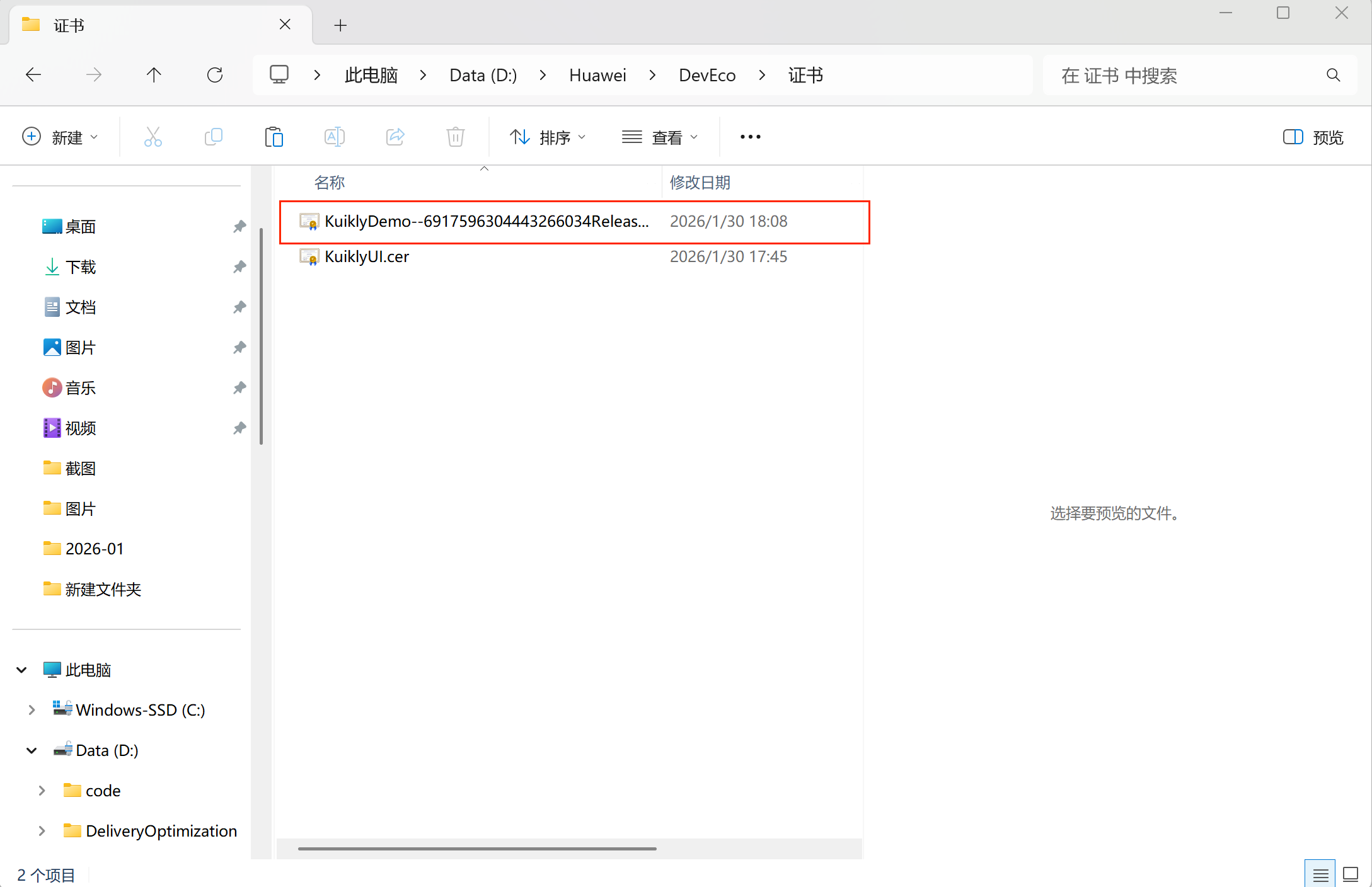Open the three-dot more options menu
The height and width of the screenshot is (887, 1372).
750,137
